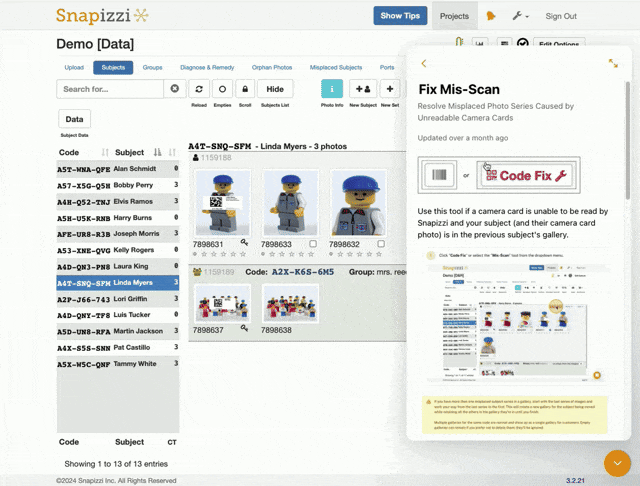Image resolution: width=640 pixels, height=486 pixels.
Task: Click the list icon button beside Edit Options
Action: (504, 43)
